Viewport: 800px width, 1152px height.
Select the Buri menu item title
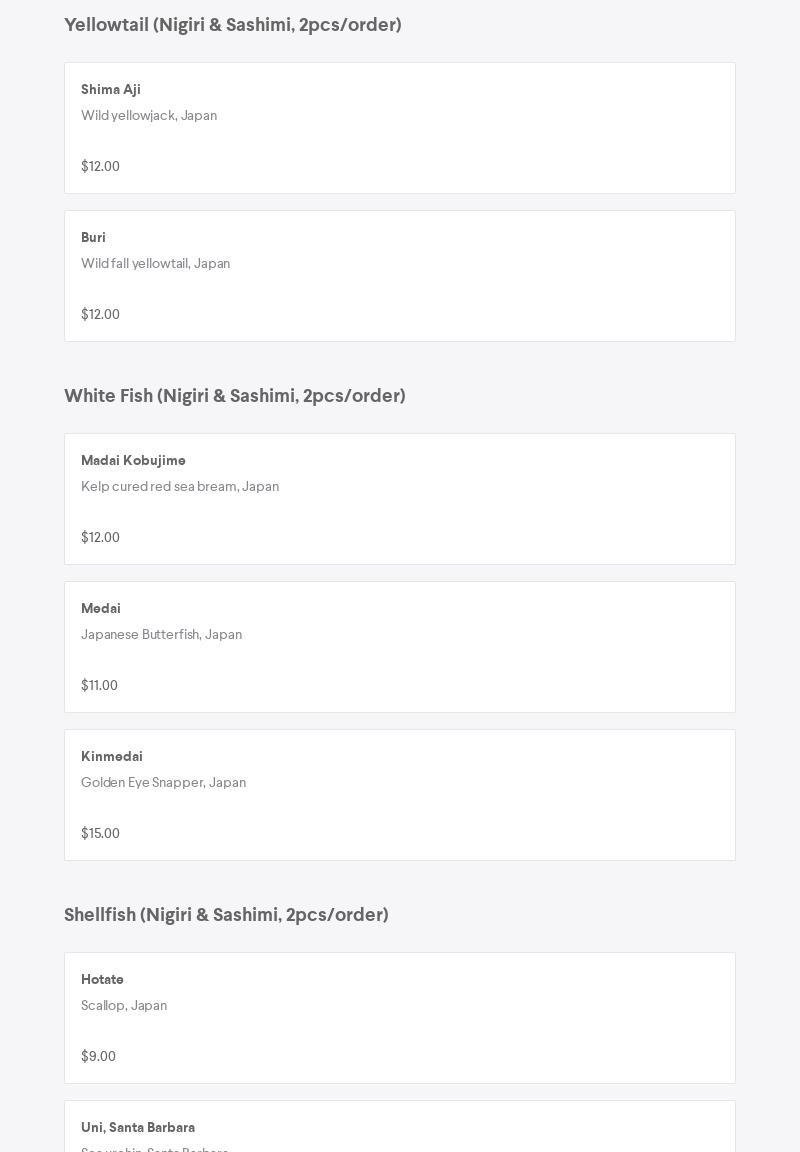pos(93,238)
